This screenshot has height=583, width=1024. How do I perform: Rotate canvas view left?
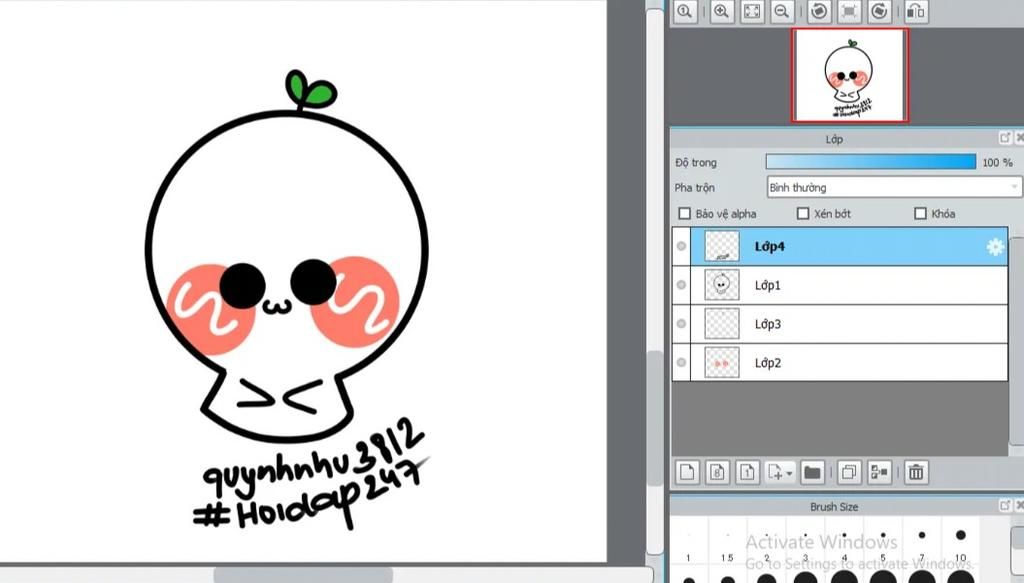[x=818, y=11]
